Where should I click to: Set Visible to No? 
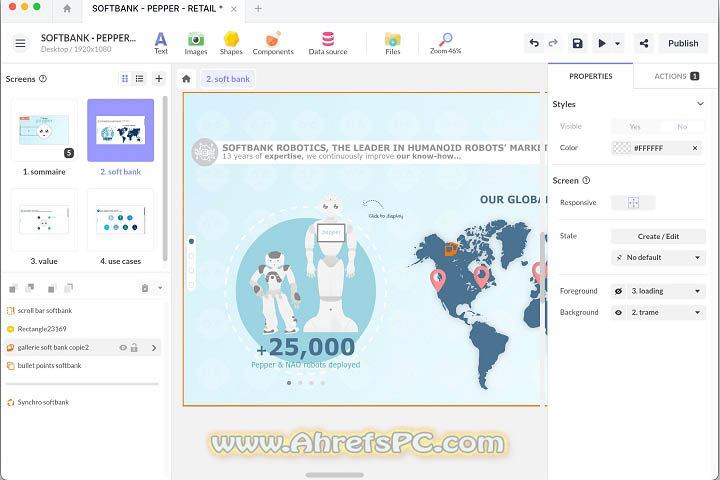682,126
